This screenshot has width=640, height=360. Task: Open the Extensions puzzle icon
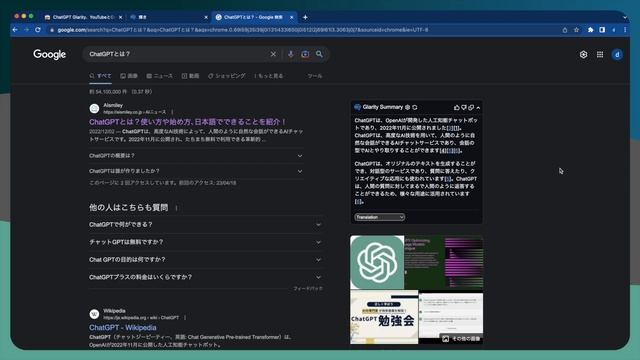click(591, 30)
